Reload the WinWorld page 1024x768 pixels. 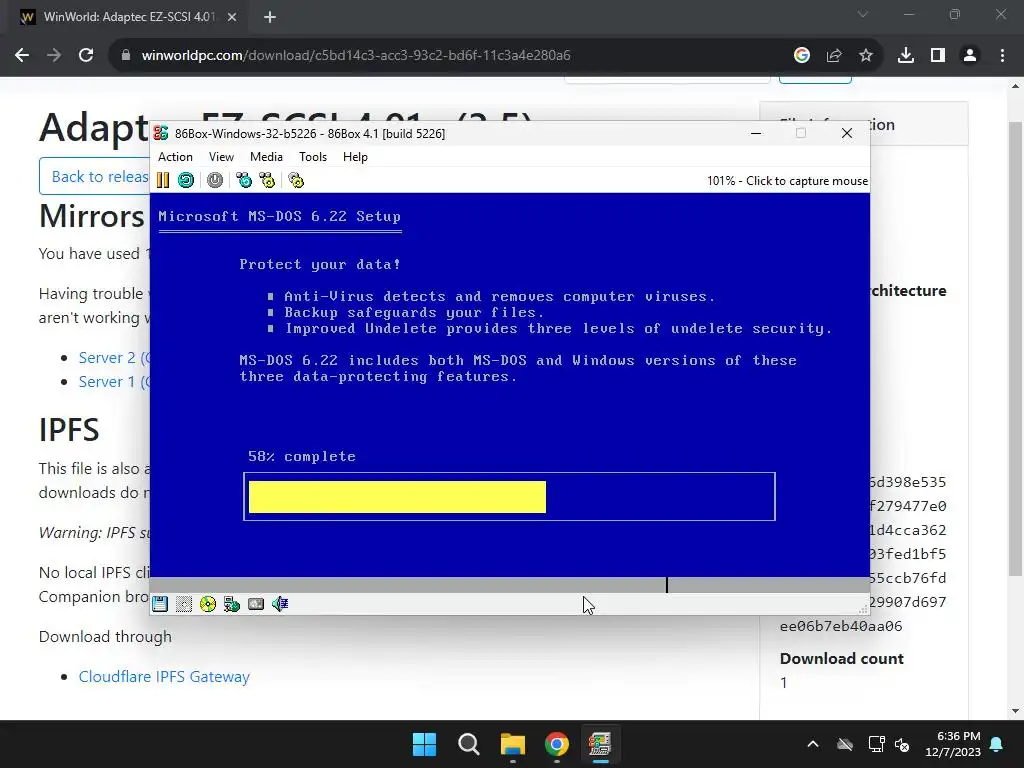click(86, 56)
